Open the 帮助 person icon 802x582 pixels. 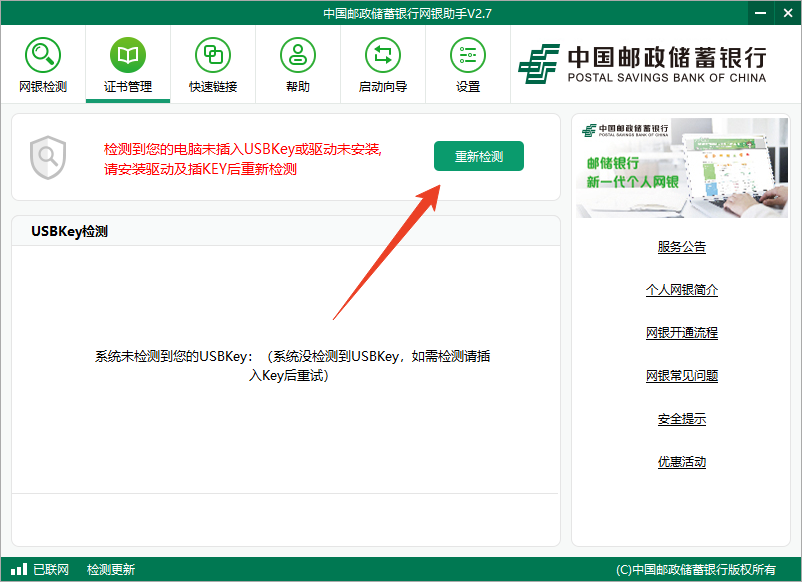(x=298, y=55)
